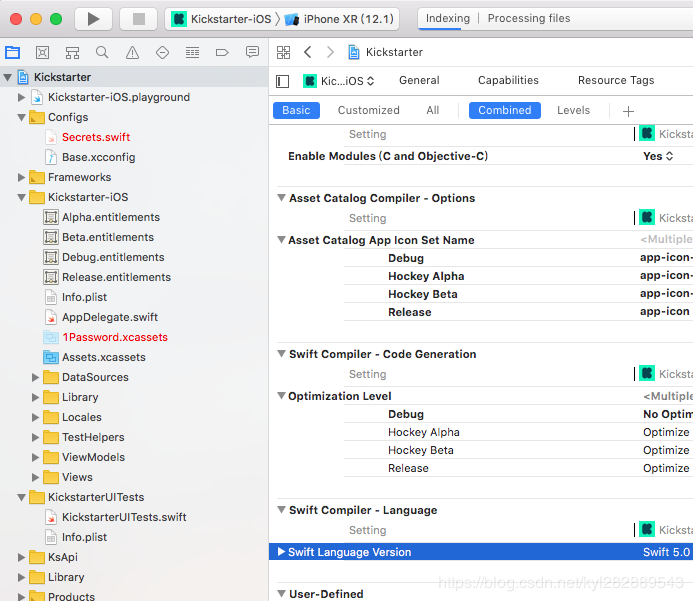
Task: Open the Find navigator magnifier icon
Action: [102, 53]
